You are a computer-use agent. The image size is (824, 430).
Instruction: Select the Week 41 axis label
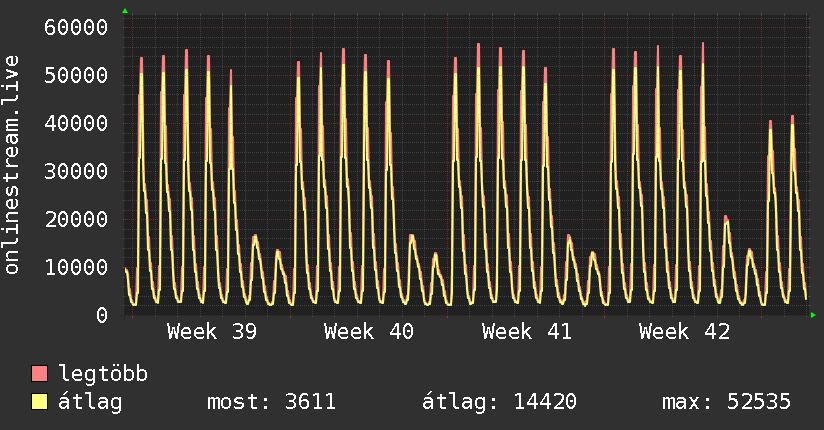(526, 332)
